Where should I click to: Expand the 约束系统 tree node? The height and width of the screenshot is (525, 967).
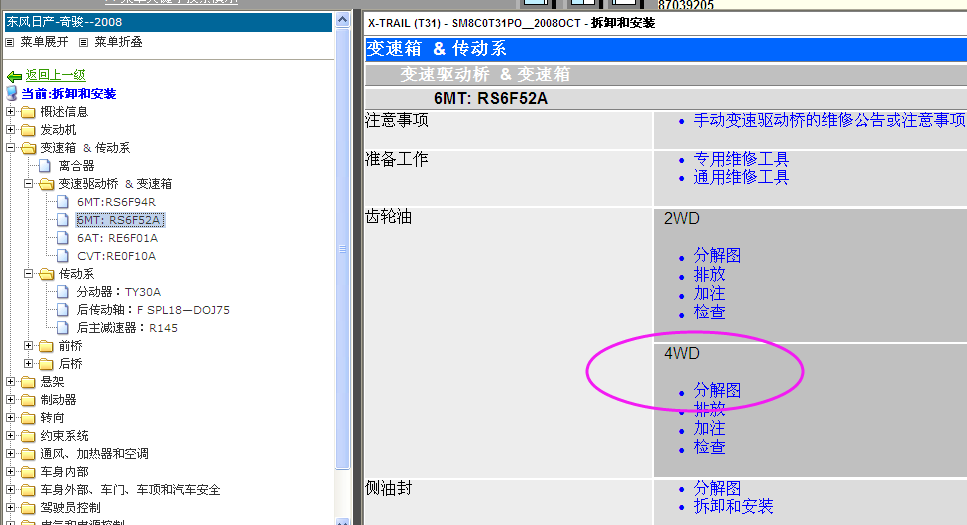(x=10, y=436)
